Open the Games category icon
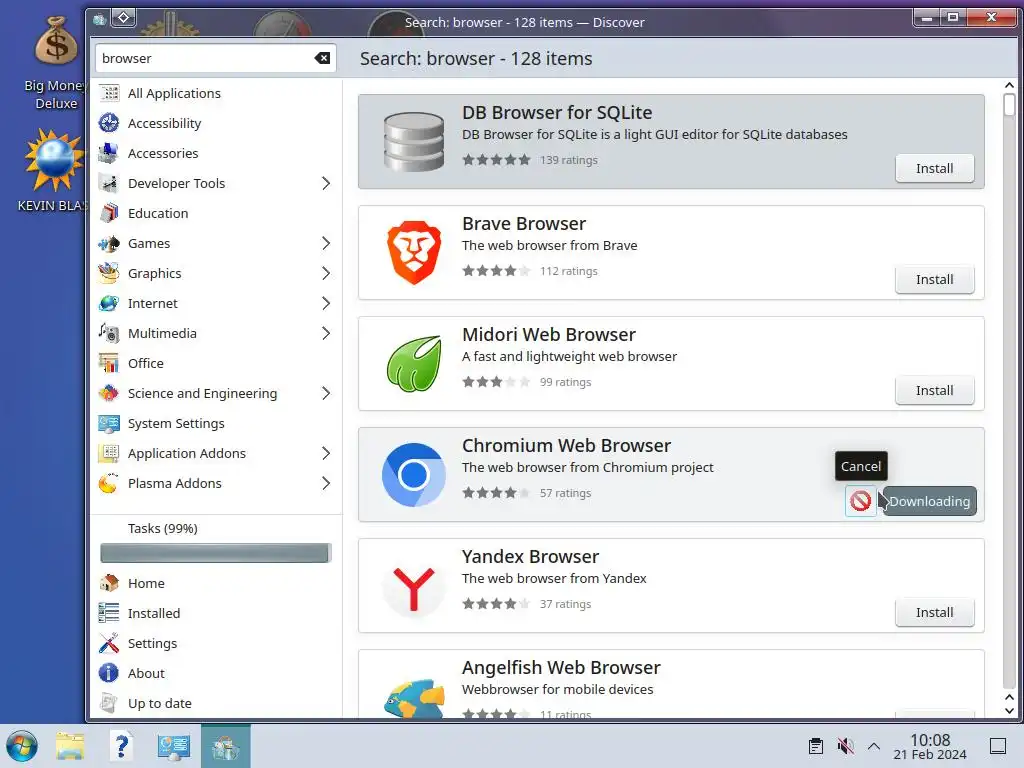 click(109, 244)
